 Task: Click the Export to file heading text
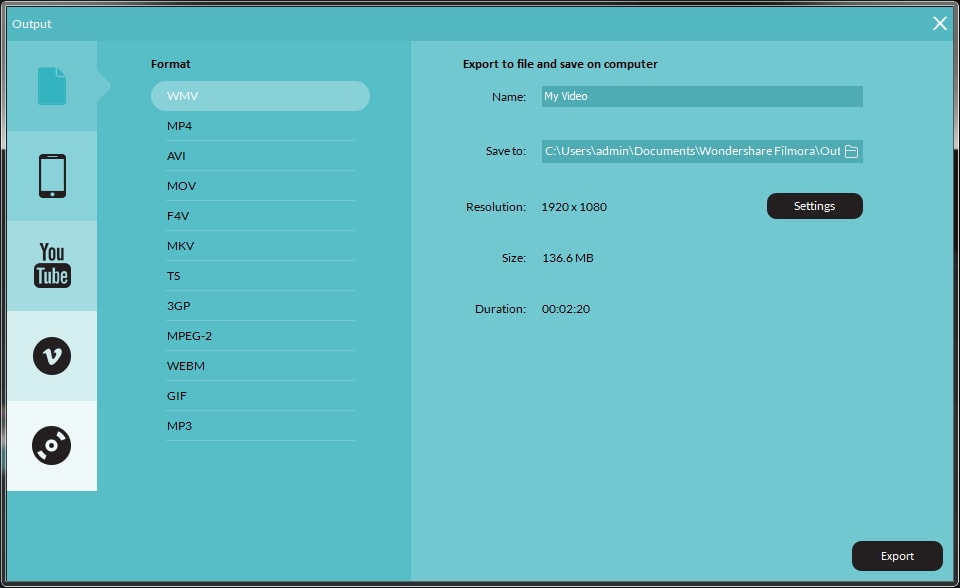coord(560,64)
